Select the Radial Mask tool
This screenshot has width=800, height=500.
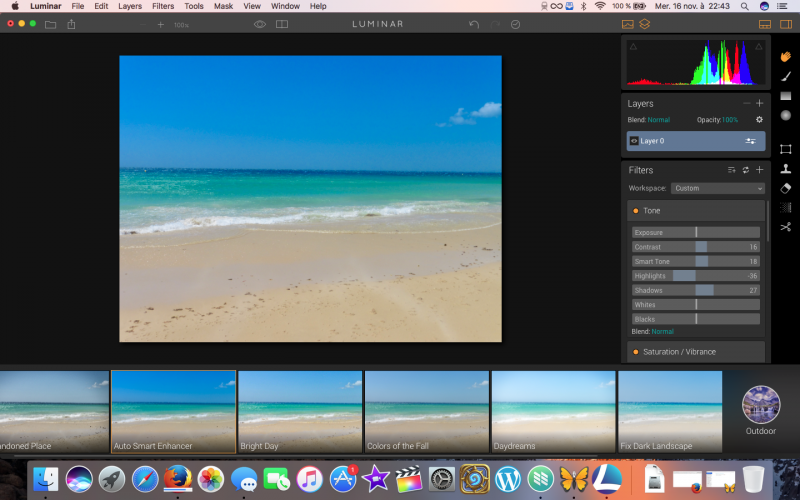[786, 115]
